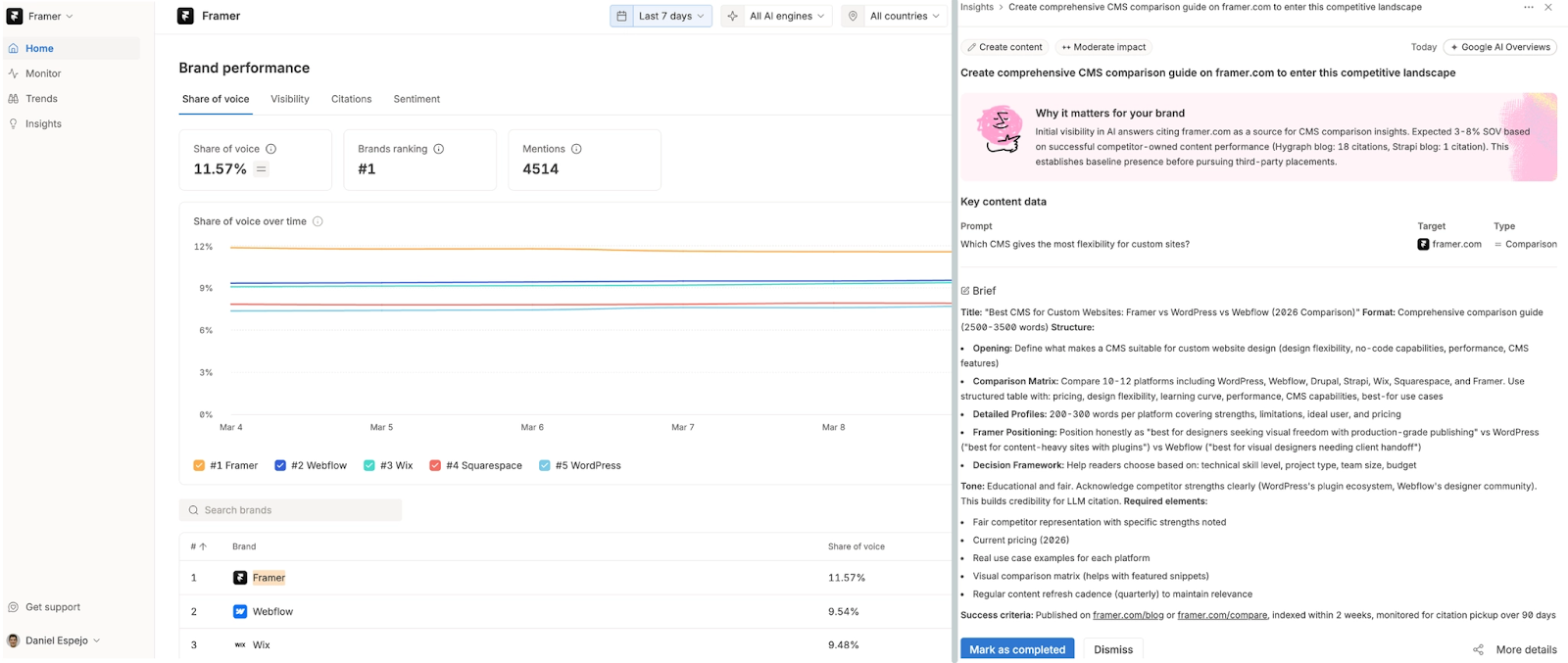Select the Share of voice tab

pyautogui.click(x=216, y=99)
